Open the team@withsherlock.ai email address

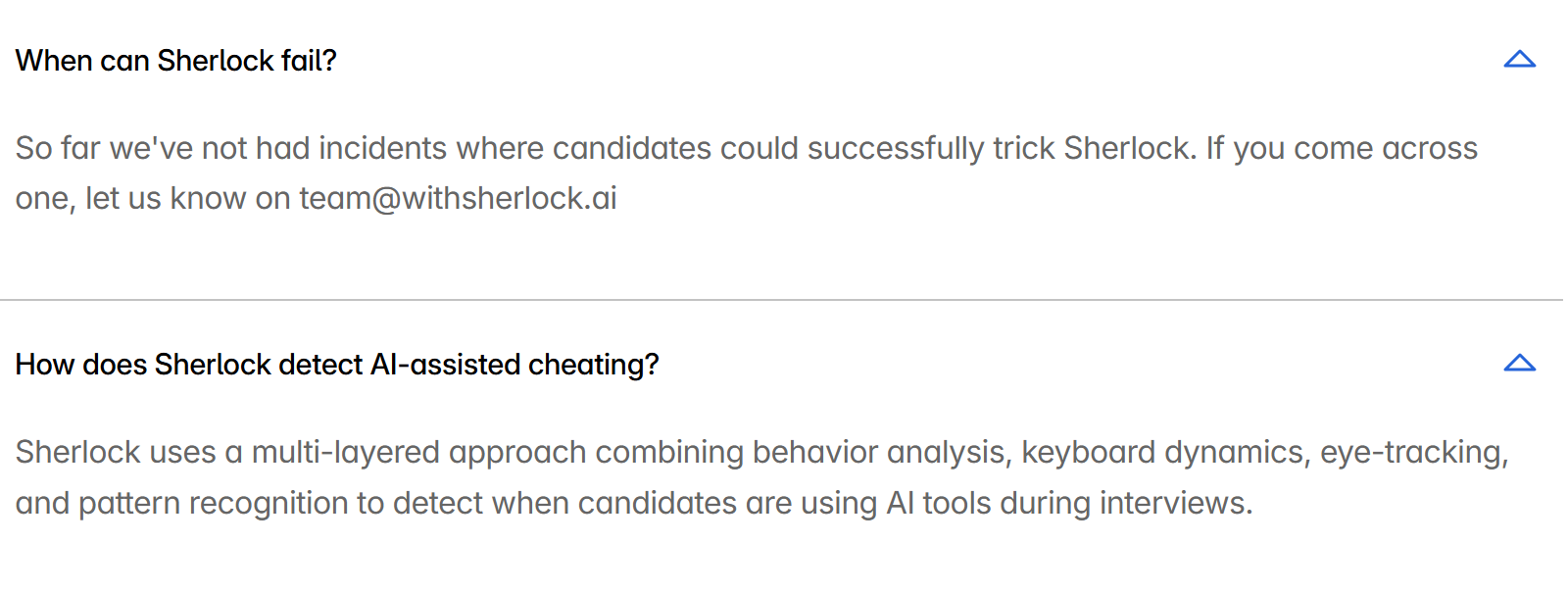[458, 199]
